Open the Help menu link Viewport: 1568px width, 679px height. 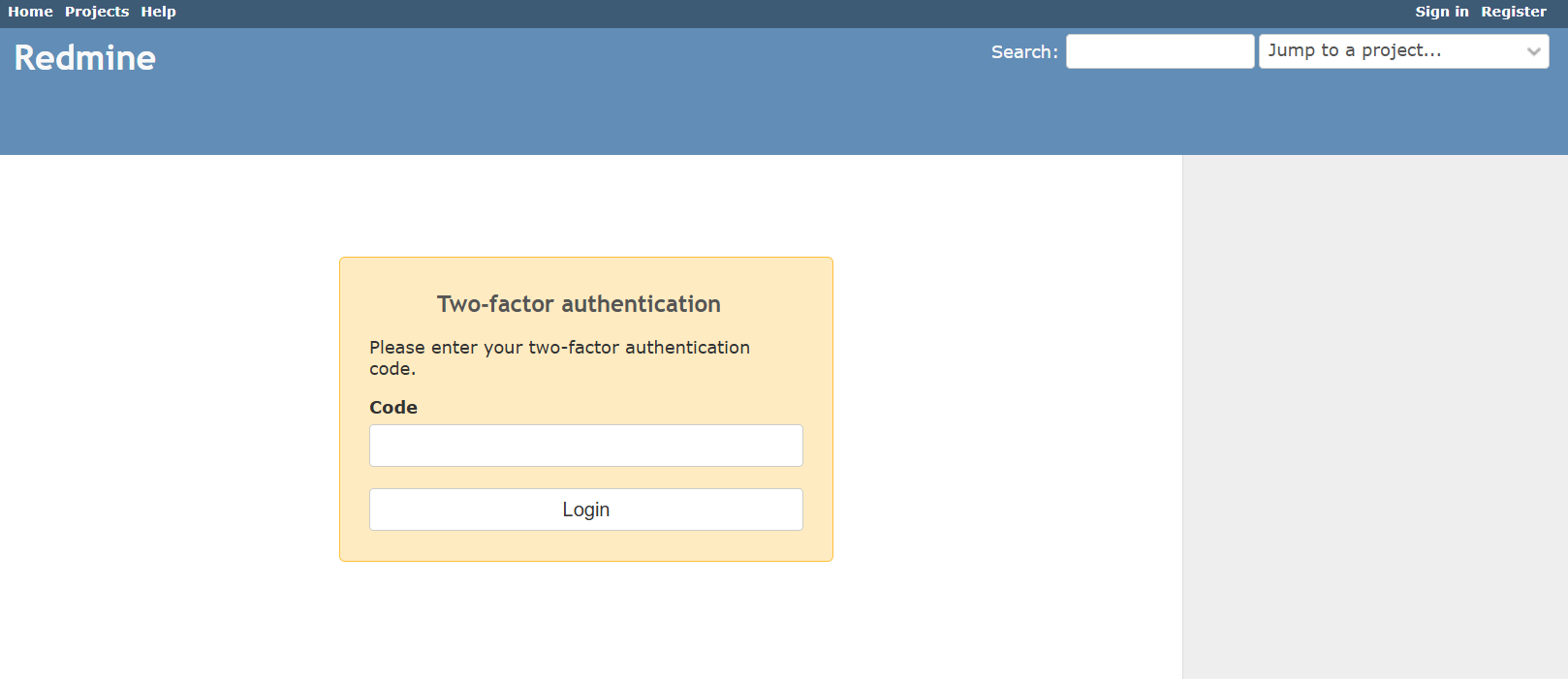pyautogui.click(x=158, y=12)
